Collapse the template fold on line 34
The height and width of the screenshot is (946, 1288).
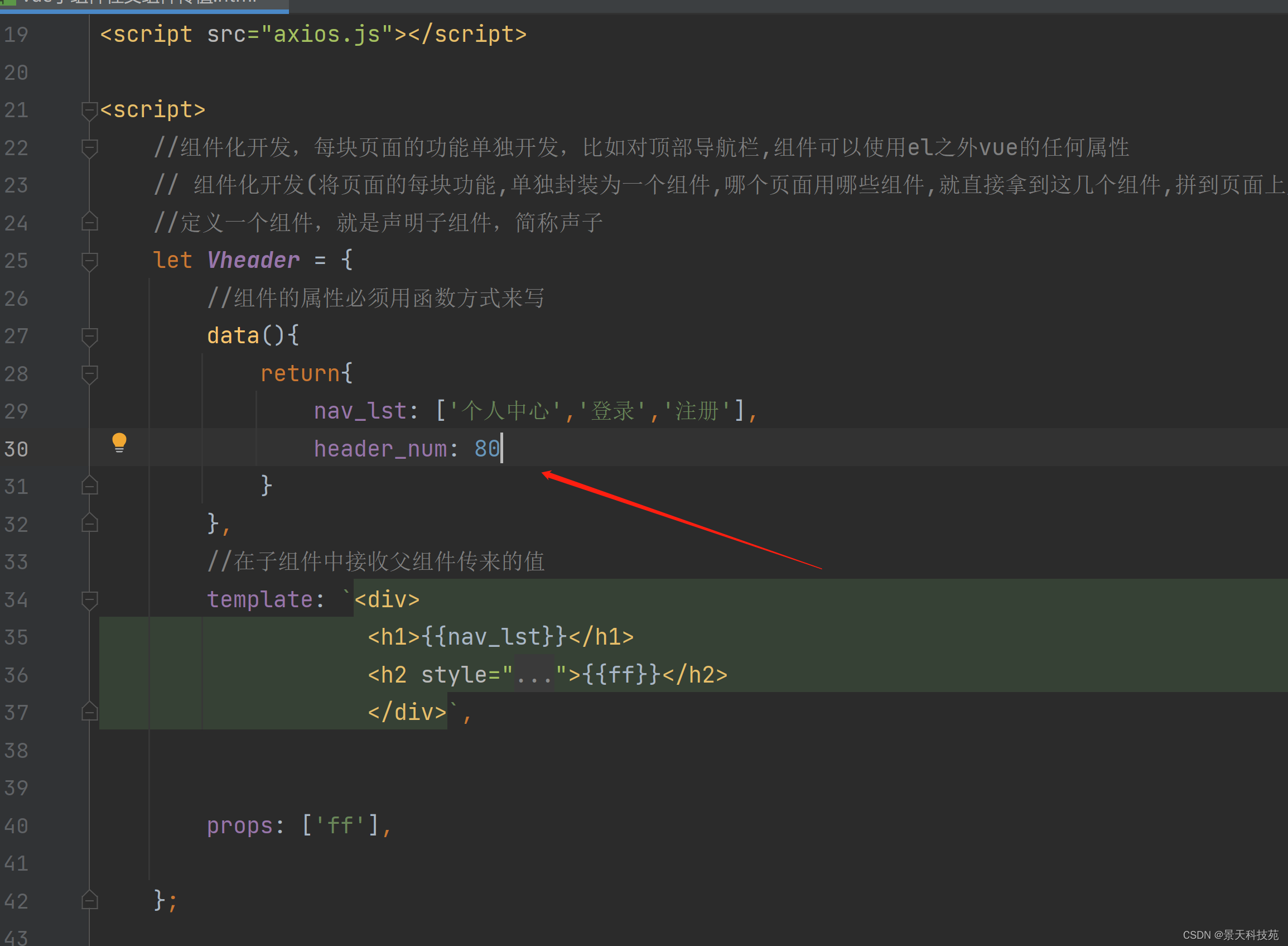pyautogui.click(x=89, y=600)
